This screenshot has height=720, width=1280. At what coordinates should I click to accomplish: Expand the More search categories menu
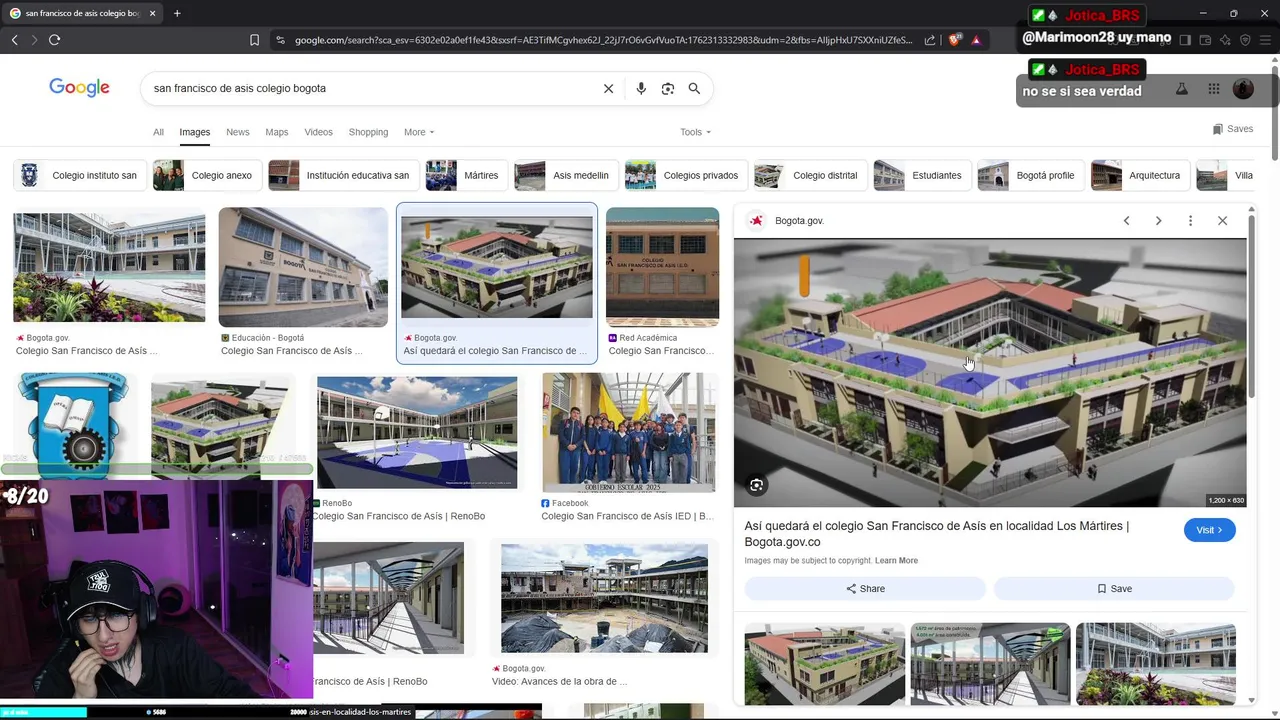click(419, 132)
